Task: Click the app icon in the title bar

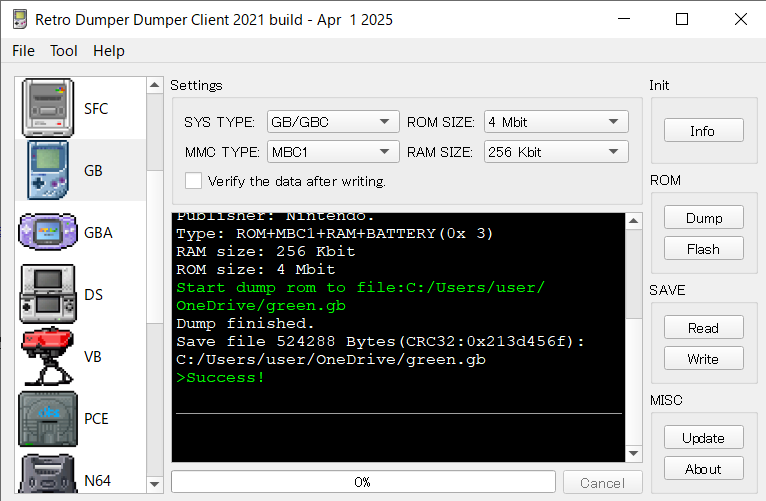Action: pos(20,20)
